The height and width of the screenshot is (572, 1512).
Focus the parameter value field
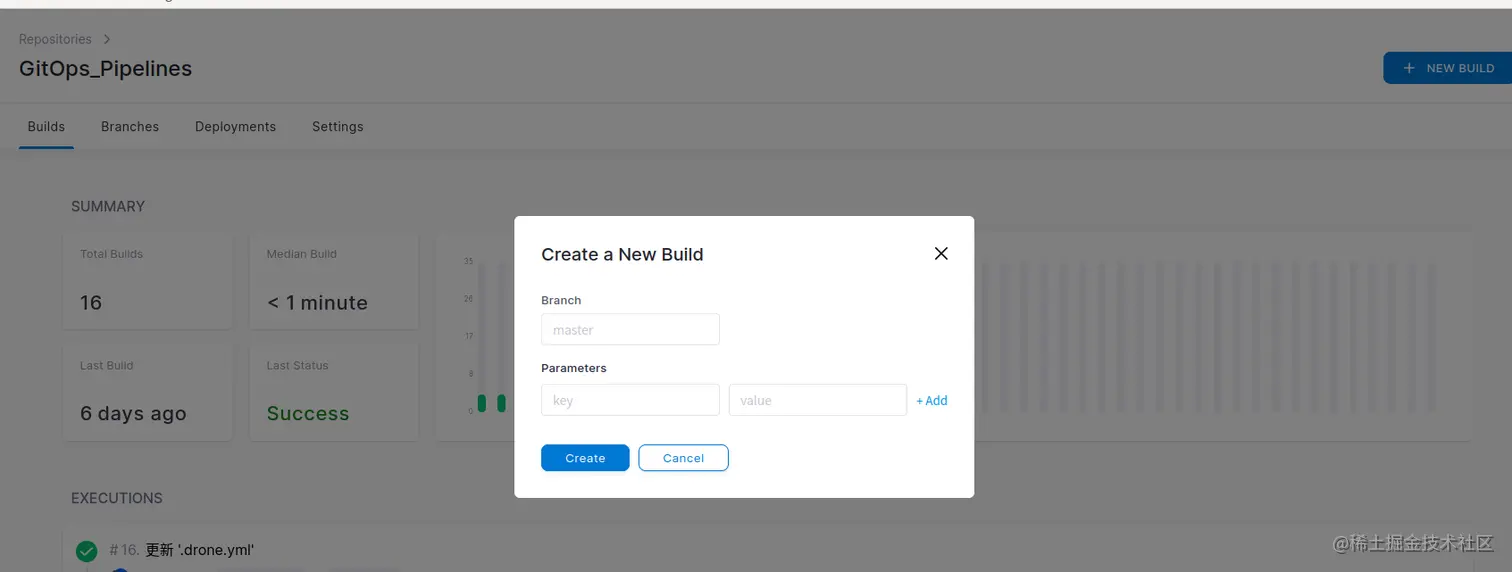[x=818, y=400]
